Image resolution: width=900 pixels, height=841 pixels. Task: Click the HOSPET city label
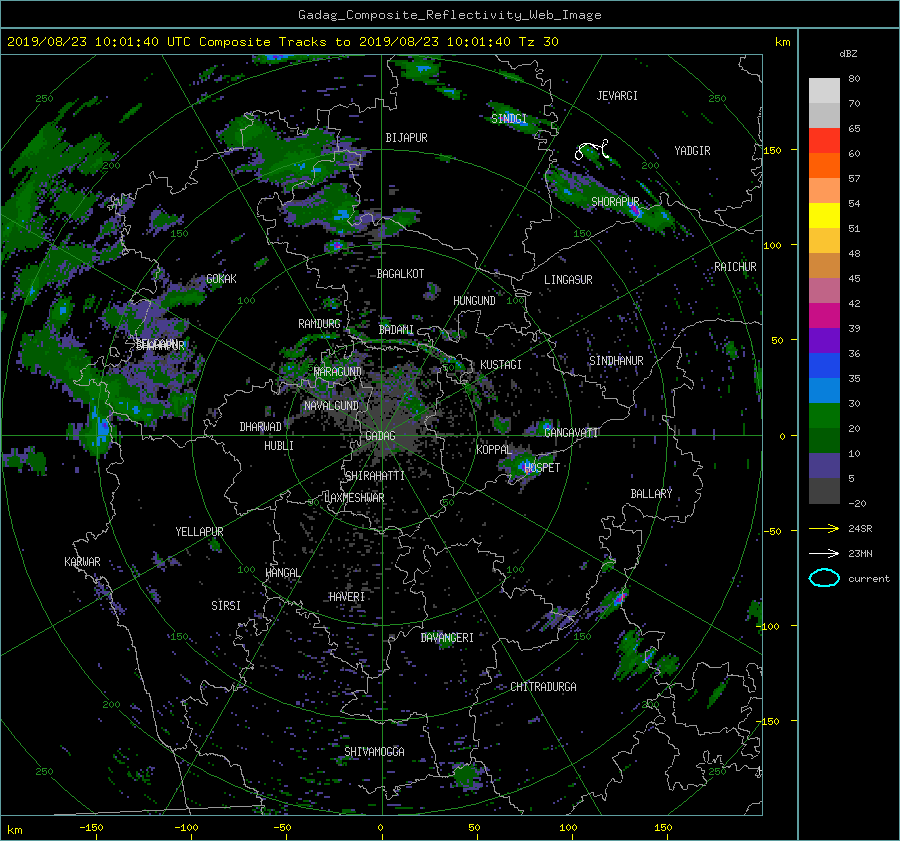[542, 468]
